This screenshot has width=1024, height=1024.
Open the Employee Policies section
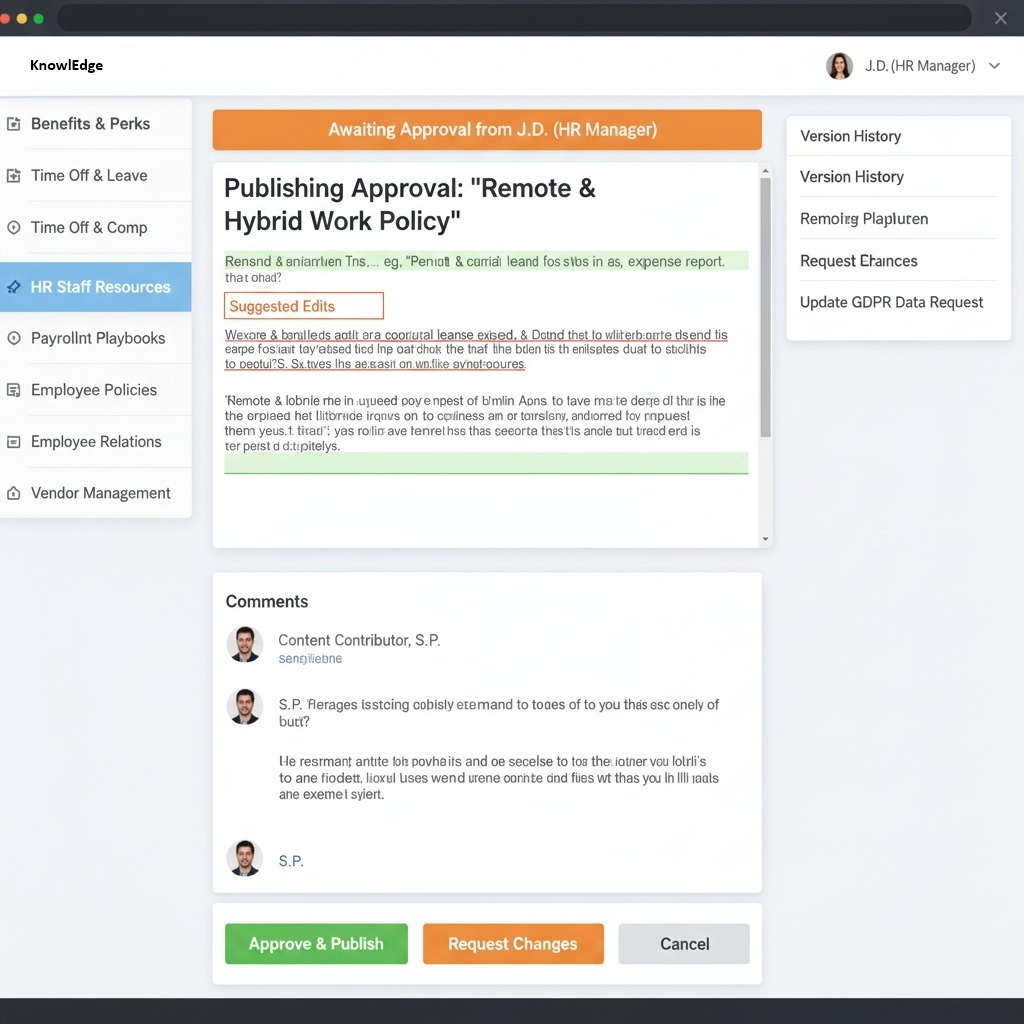[94, 390]
